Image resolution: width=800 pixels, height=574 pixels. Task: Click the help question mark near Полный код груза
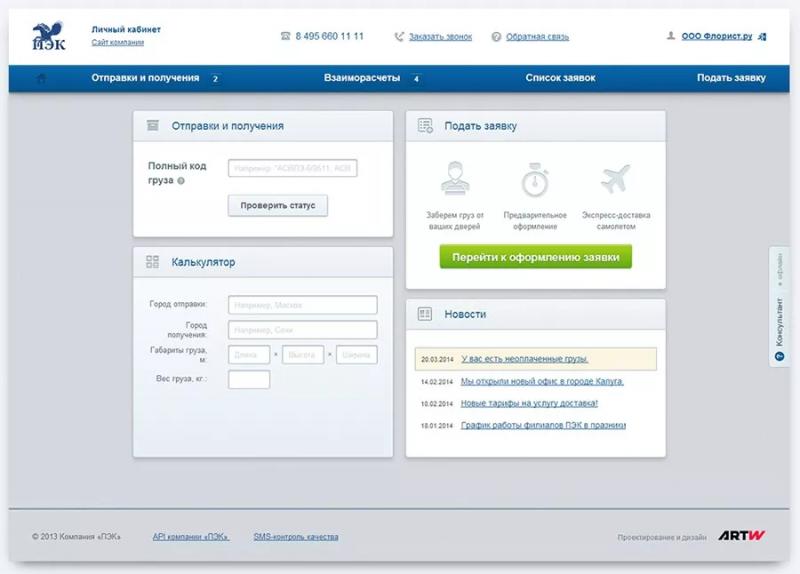coord(181,181)
